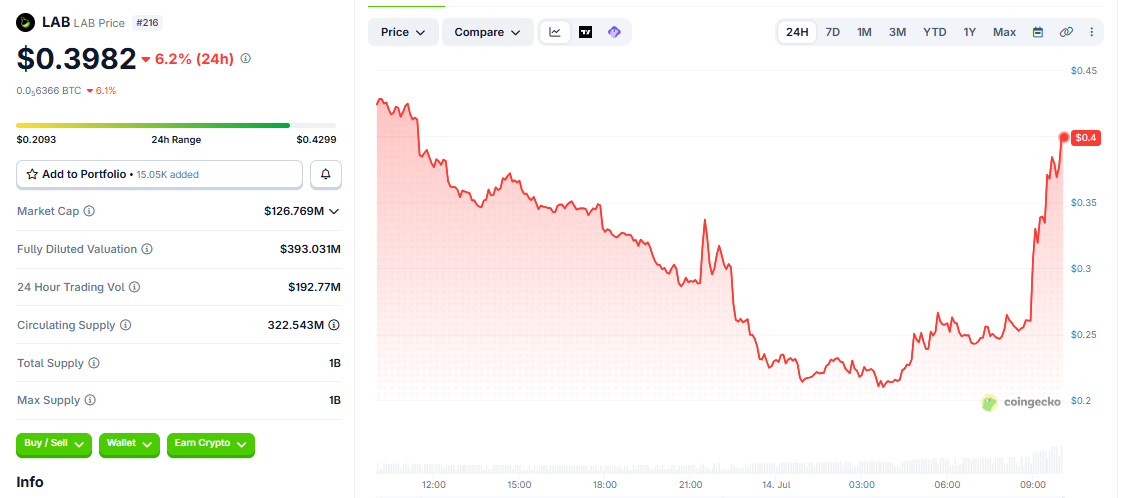Click the $0.4299 range high value
The width and height of the screenshot is (1121, 498).
coord(317,140)
